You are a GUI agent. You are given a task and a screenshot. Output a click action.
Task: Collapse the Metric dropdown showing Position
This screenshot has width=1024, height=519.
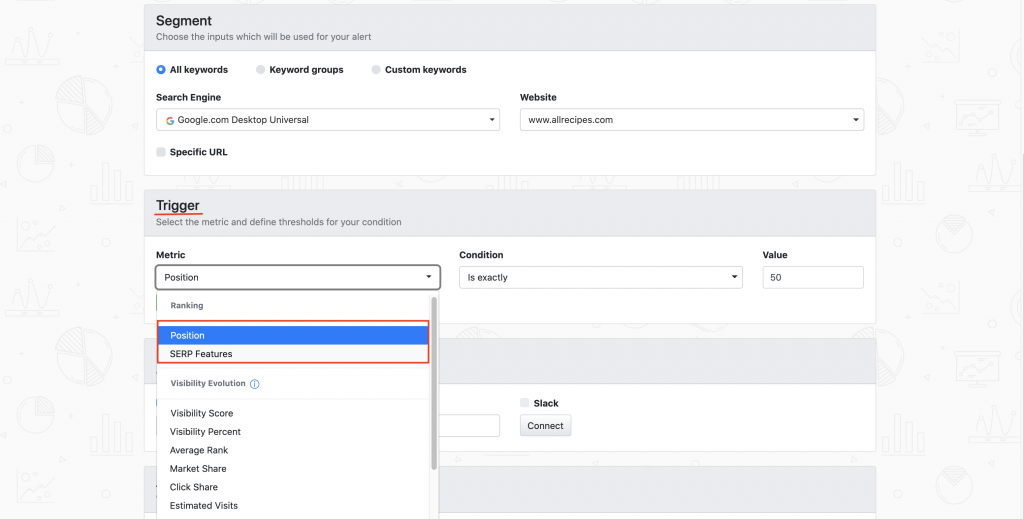pos(298,277)
